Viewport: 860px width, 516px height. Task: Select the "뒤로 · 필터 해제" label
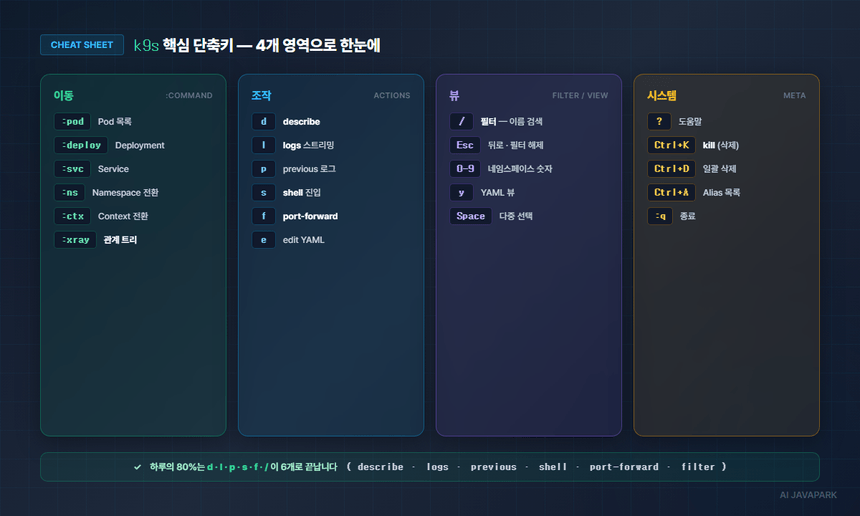(516, 145)
